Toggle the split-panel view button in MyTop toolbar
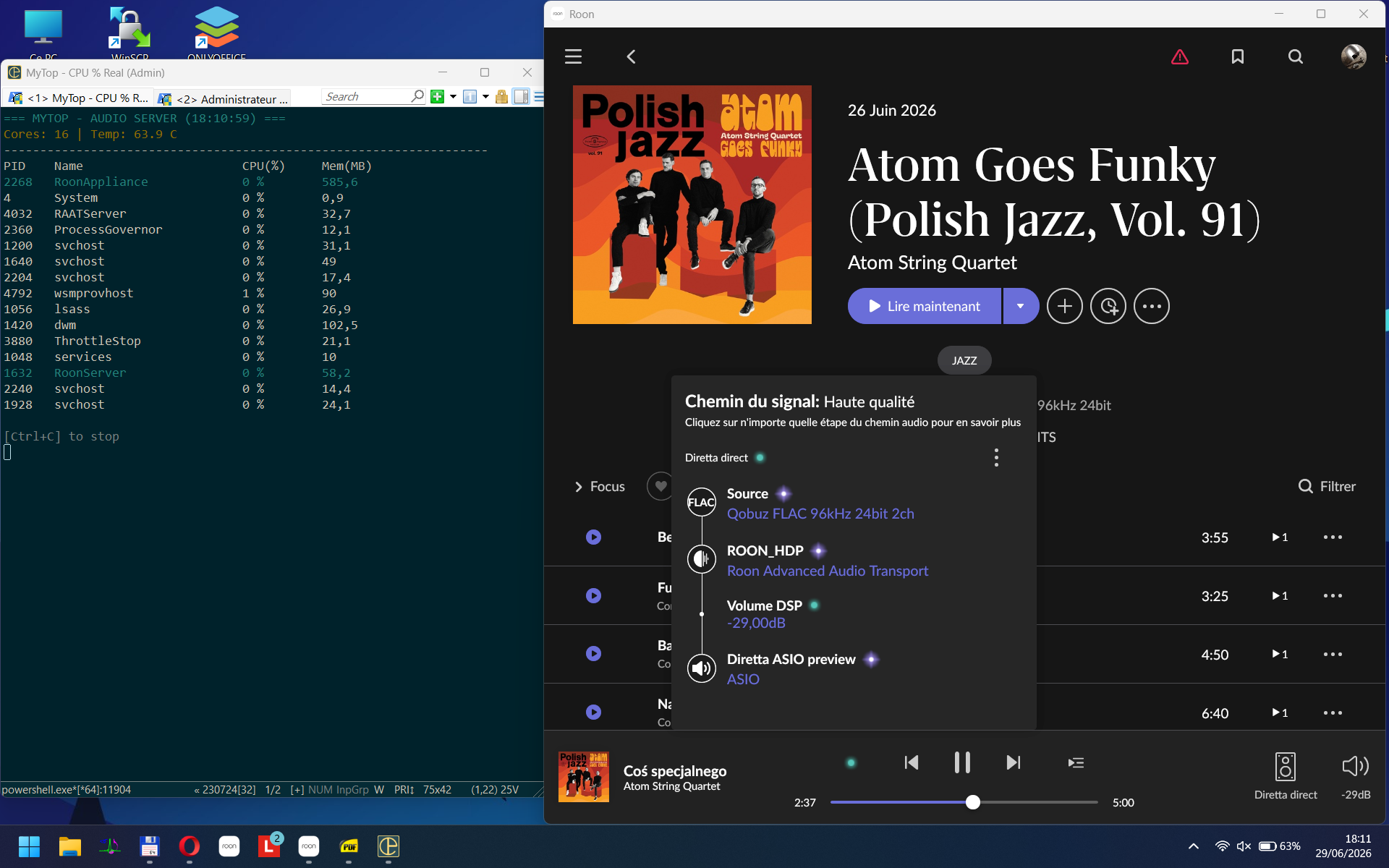Viewport: 1389px width, 868px height. [521, 97]
